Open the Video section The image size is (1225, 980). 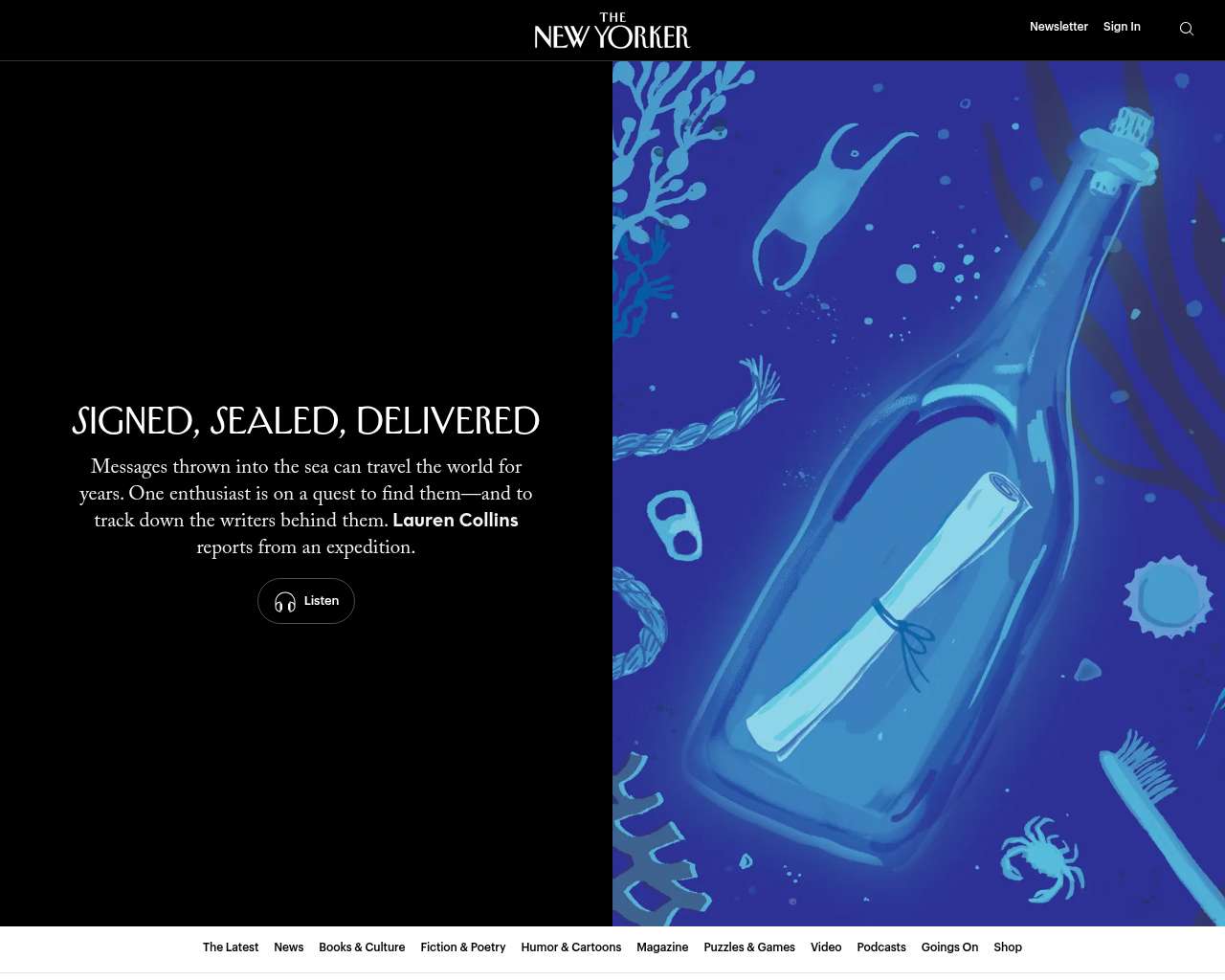tap(826, 947)
